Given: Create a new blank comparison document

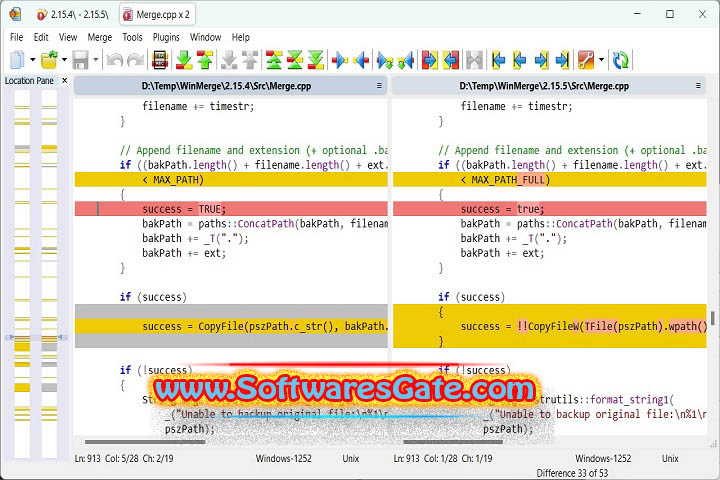Looking at the screenshot, I should pyautogui.click(x=17, y=60).
